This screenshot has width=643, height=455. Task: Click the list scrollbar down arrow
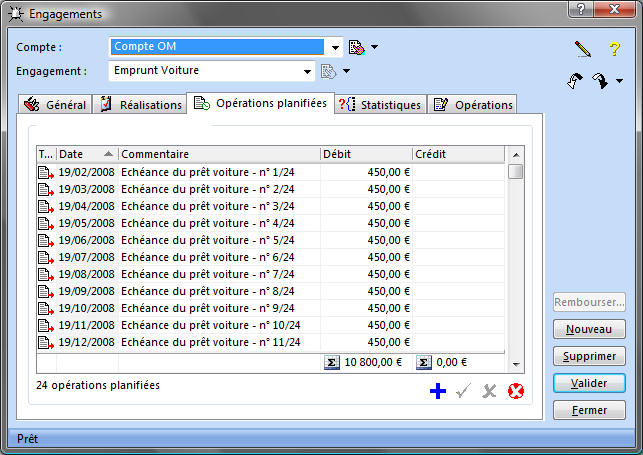(516, 365)
